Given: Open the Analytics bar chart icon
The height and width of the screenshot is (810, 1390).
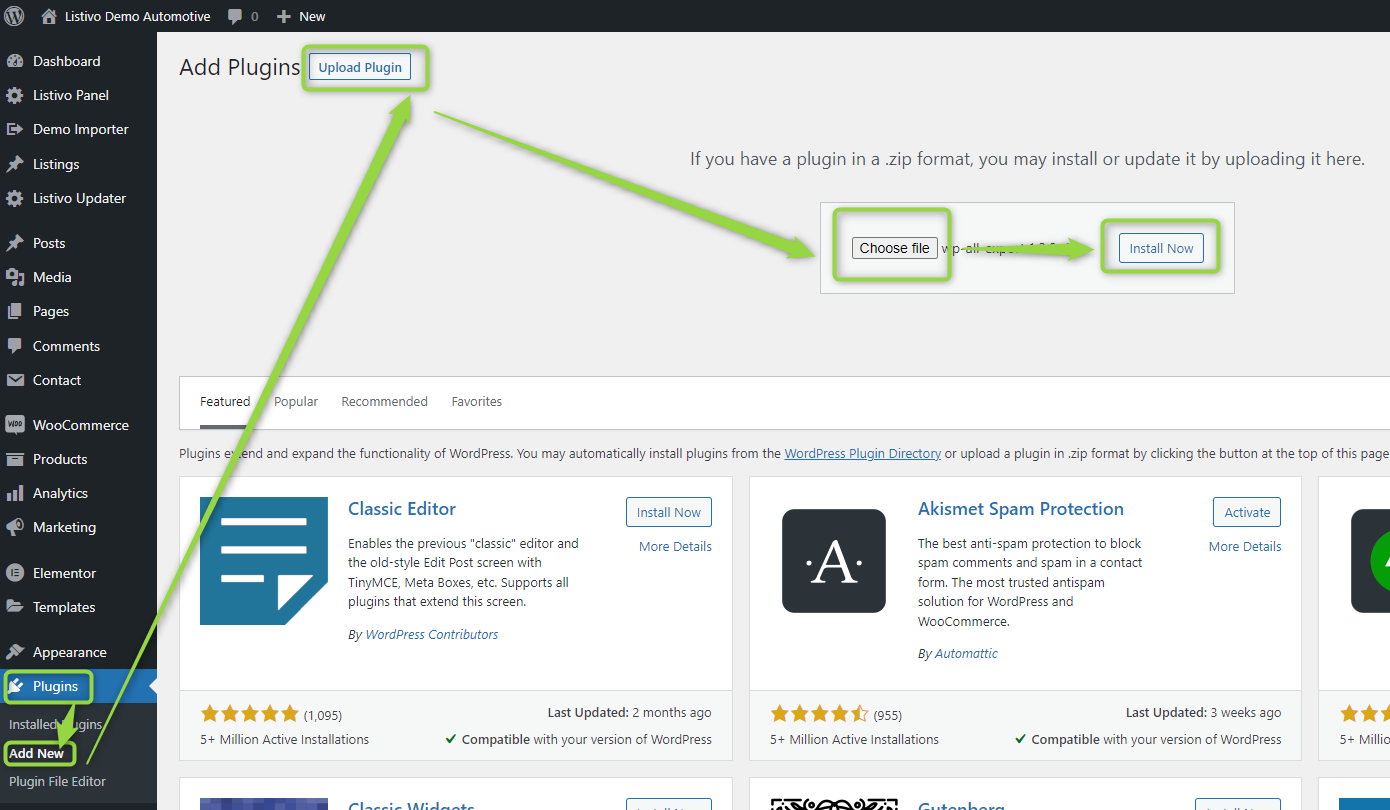Looking at the screenshot, I should coord(15,493).
